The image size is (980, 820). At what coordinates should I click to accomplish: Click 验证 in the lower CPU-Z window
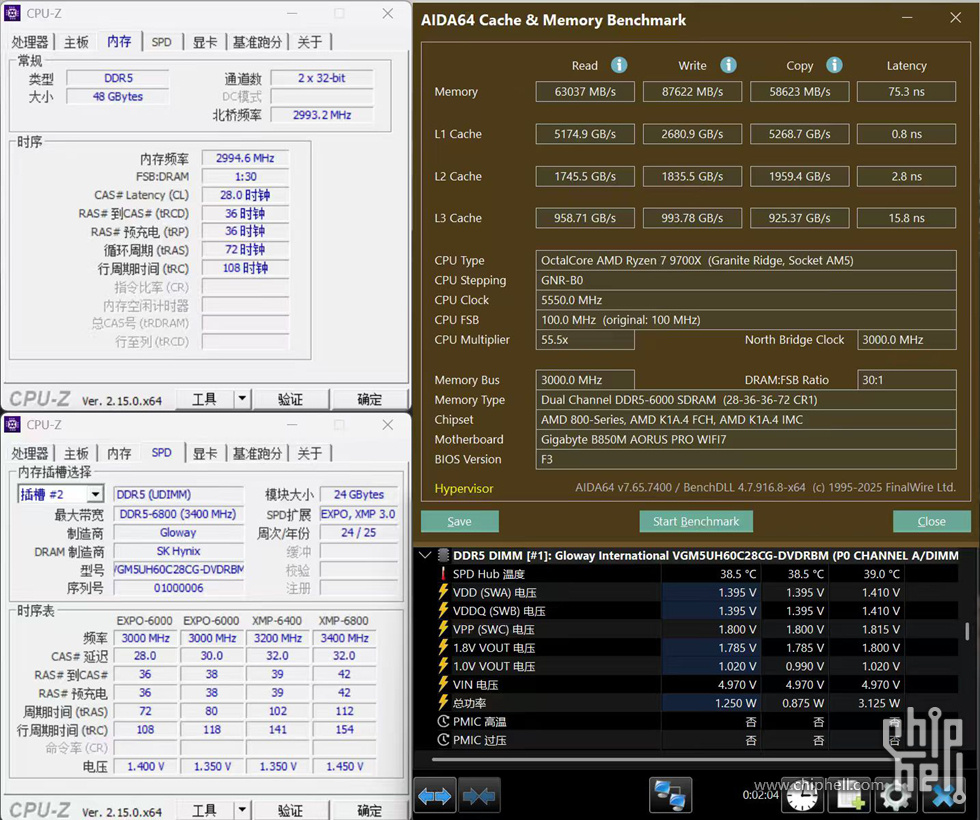pyautogui.click(x=291, y=810)
